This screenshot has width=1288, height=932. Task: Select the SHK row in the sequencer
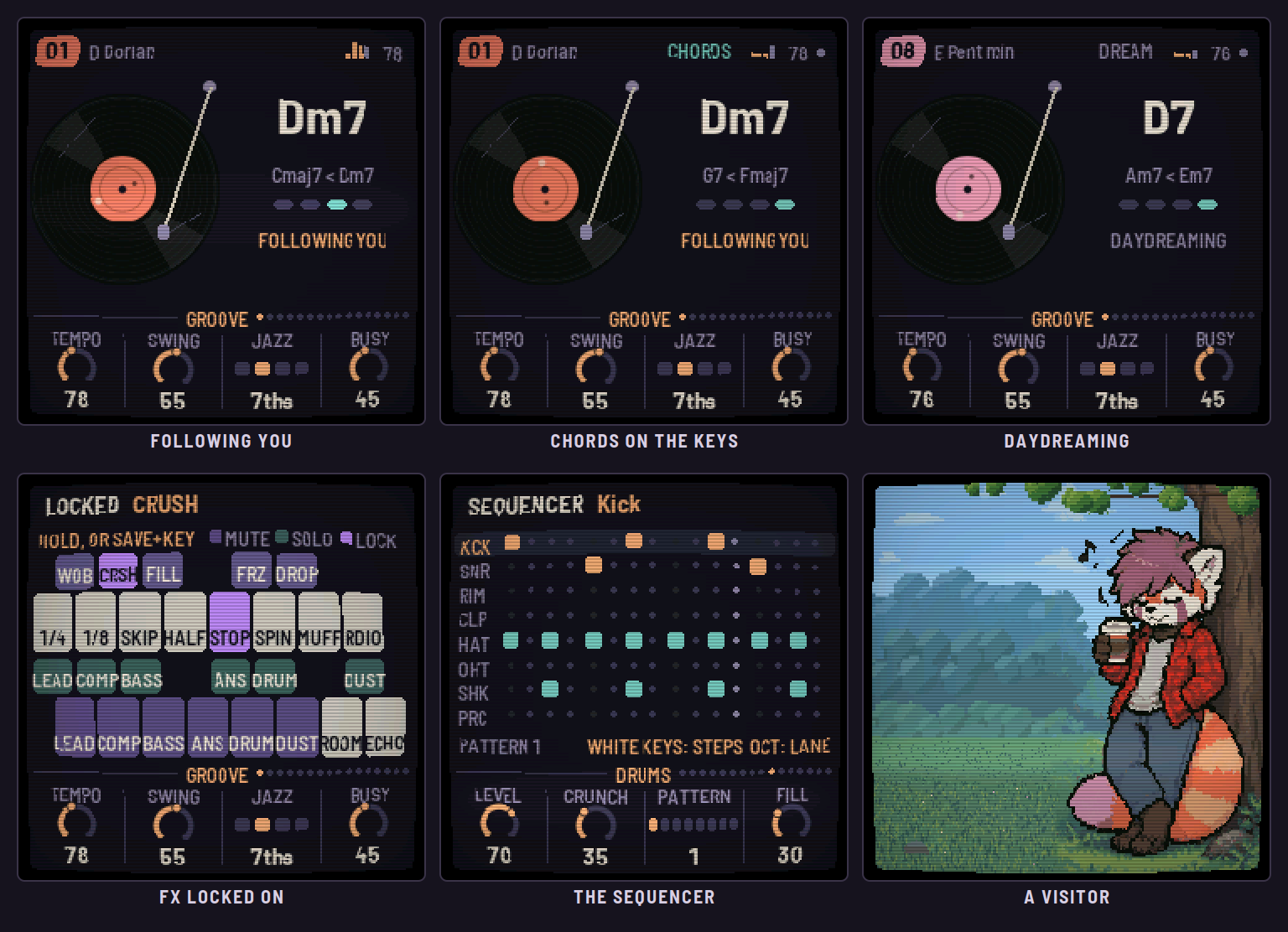tap(644, 691)
